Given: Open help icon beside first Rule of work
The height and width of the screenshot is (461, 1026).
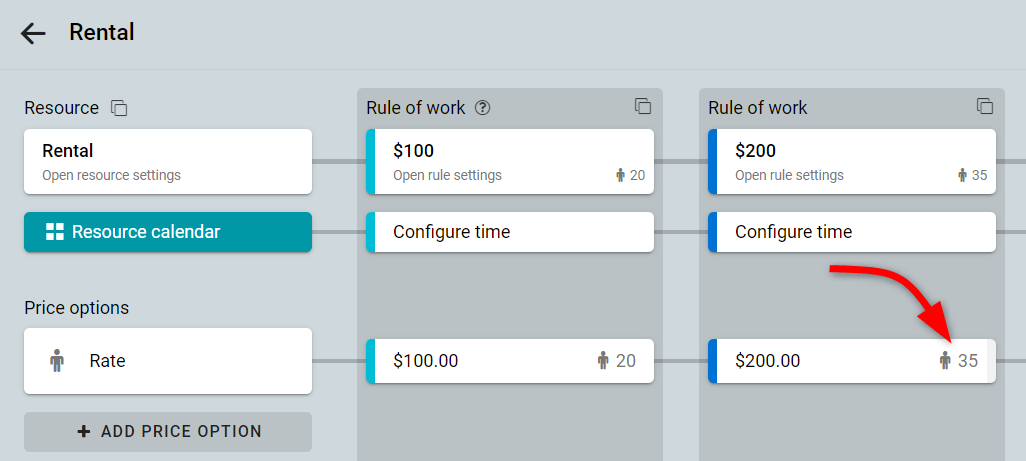Looking at the screenshot, I should pos(482,108).
